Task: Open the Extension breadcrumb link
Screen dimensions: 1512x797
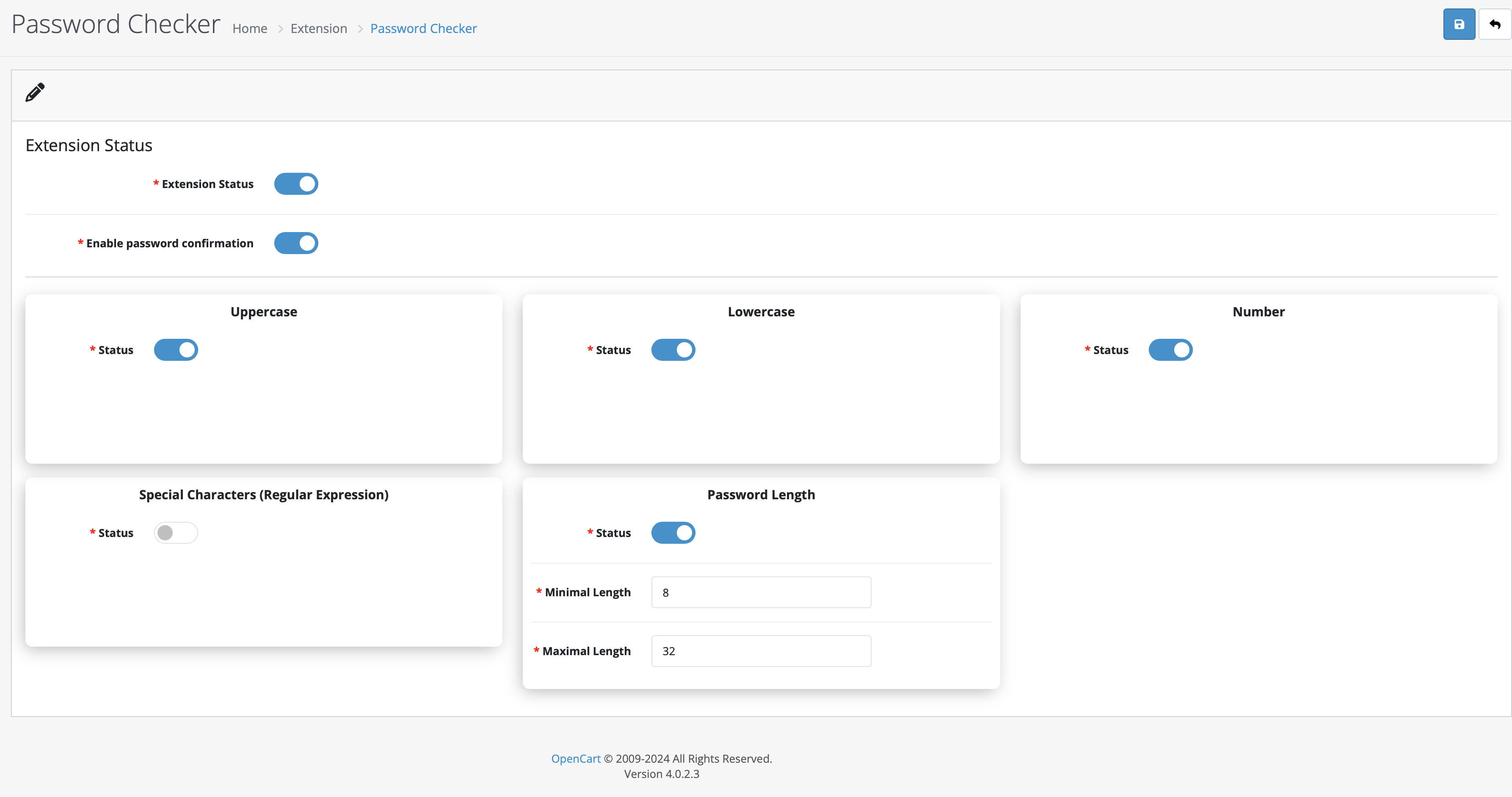Action: click(319, 28)
